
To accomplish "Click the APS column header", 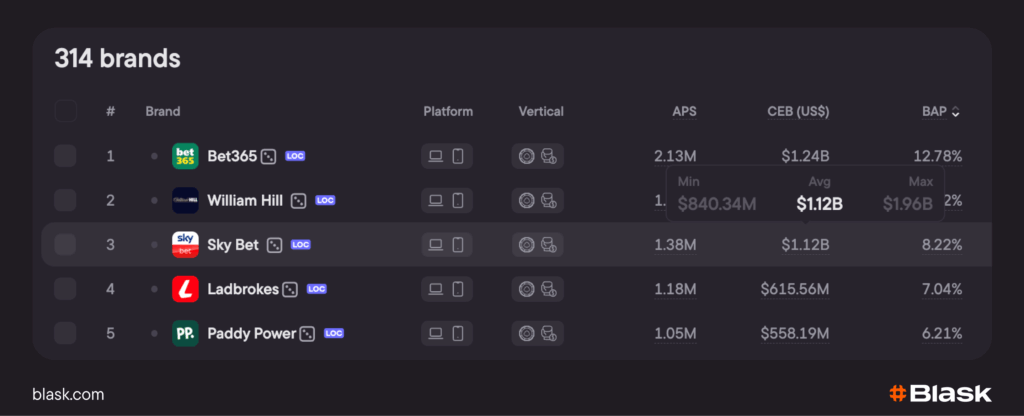I will pyautogui.click(x=684, y=111).
